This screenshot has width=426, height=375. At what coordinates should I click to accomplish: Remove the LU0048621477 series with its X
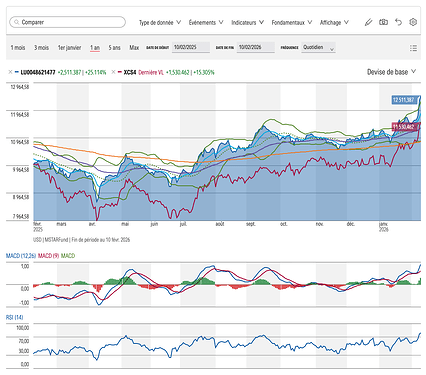pyautogui.click(x=10, y=72)
